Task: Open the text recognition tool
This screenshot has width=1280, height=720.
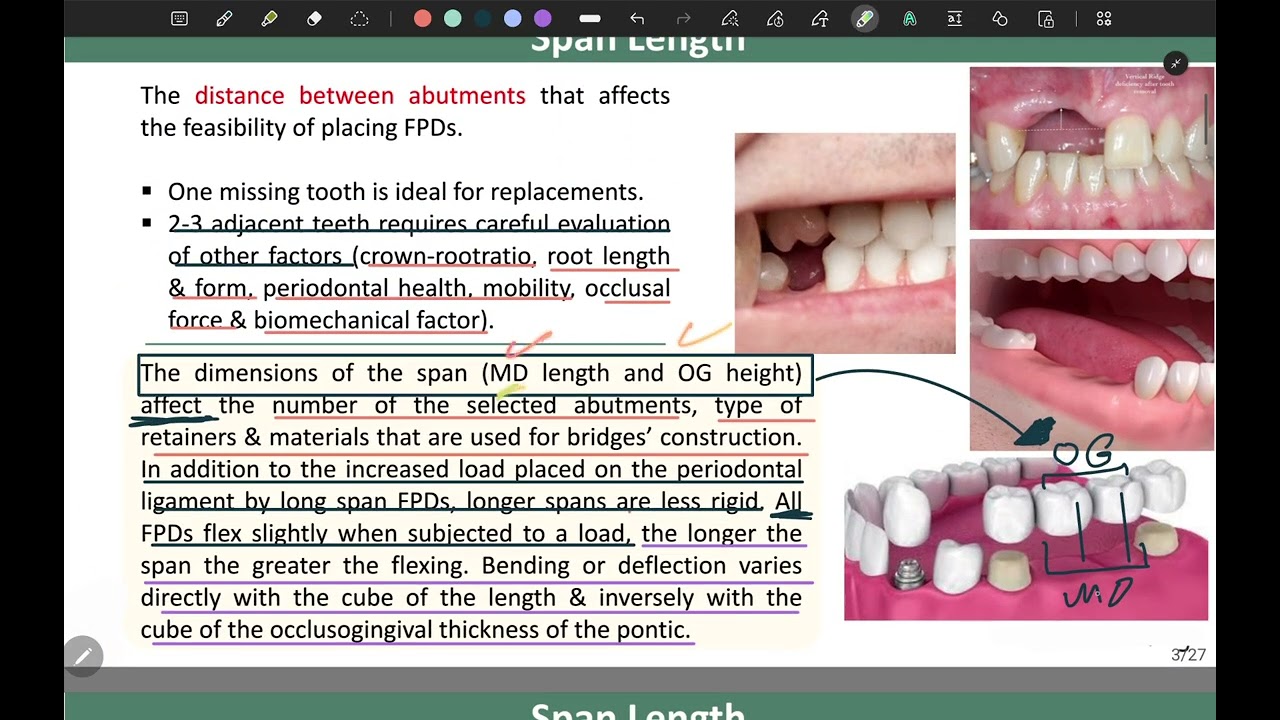Action: 954,18
